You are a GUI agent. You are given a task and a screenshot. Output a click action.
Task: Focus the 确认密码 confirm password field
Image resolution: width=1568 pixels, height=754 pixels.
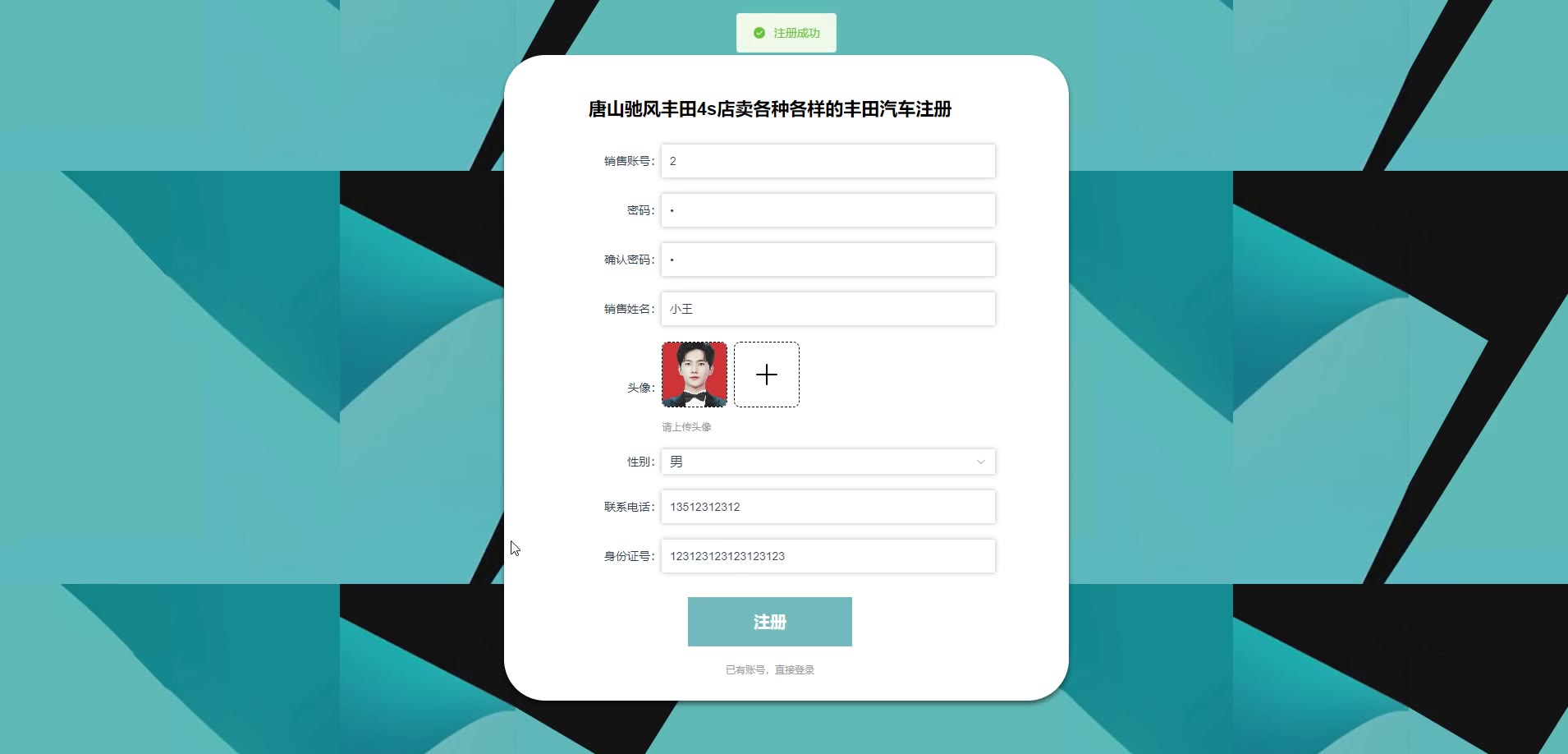828,260
